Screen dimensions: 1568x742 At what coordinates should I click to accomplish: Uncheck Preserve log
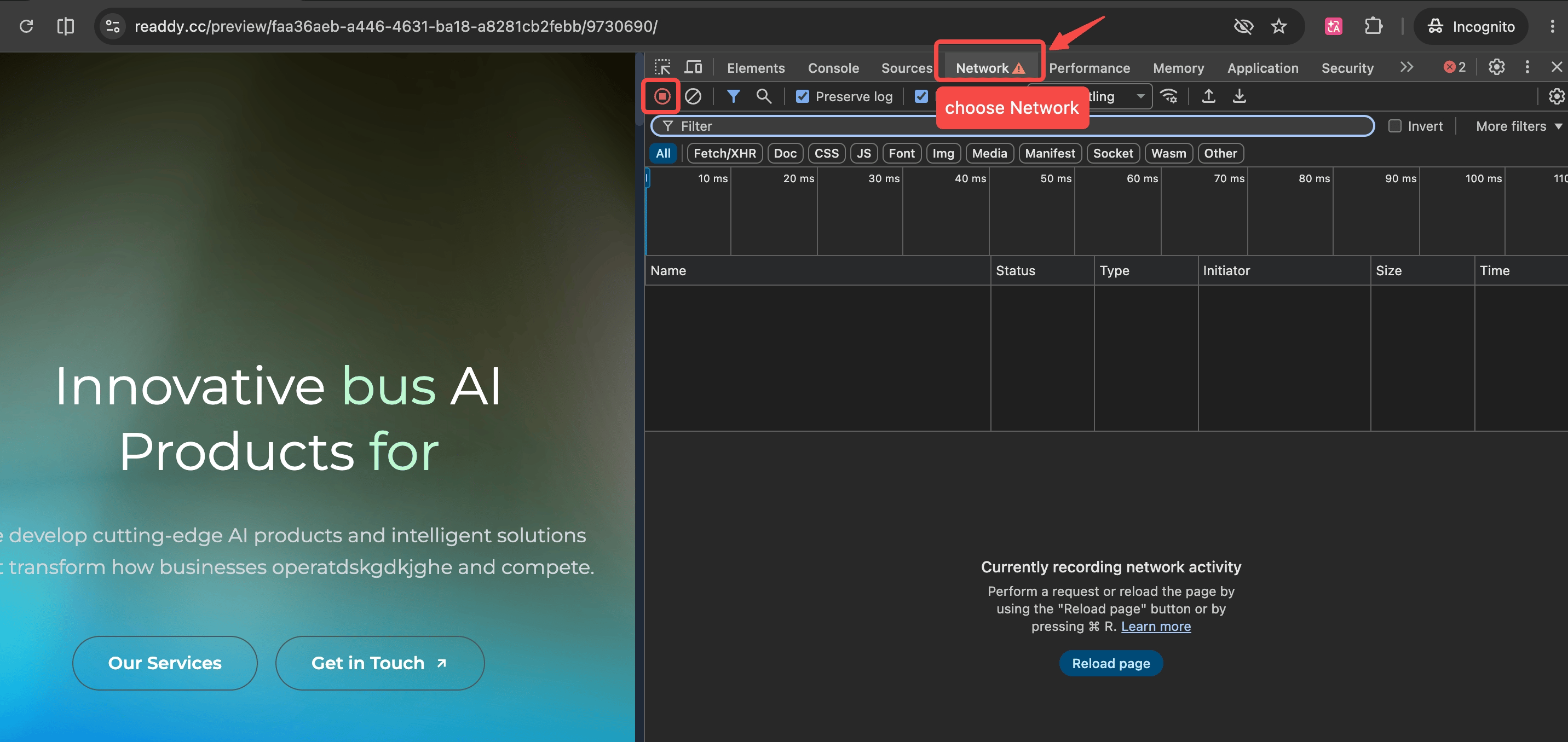pos(803,96)
